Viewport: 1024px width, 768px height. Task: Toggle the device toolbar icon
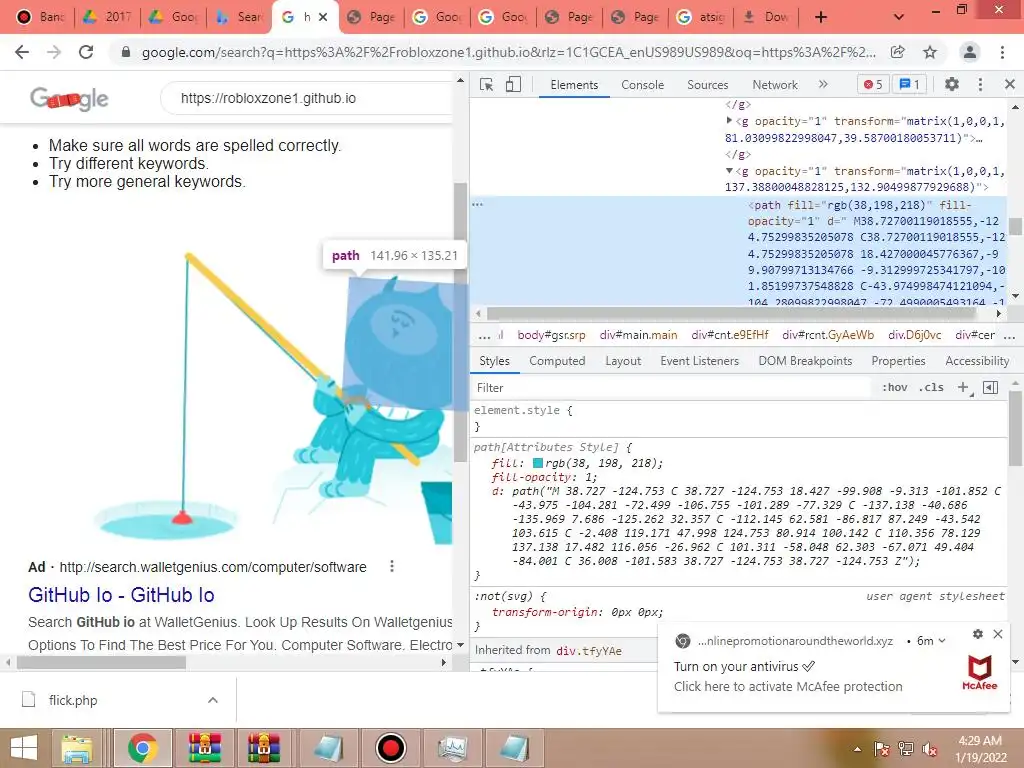pos(513,84)
